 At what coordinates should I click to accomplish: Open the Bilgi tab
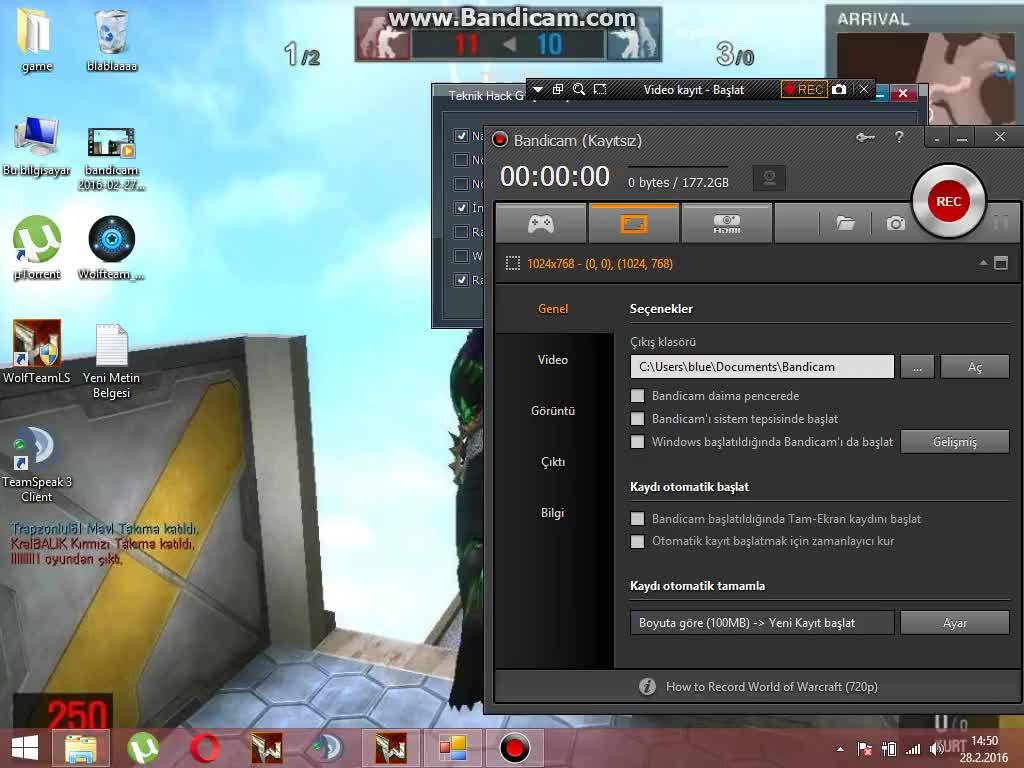552,513
